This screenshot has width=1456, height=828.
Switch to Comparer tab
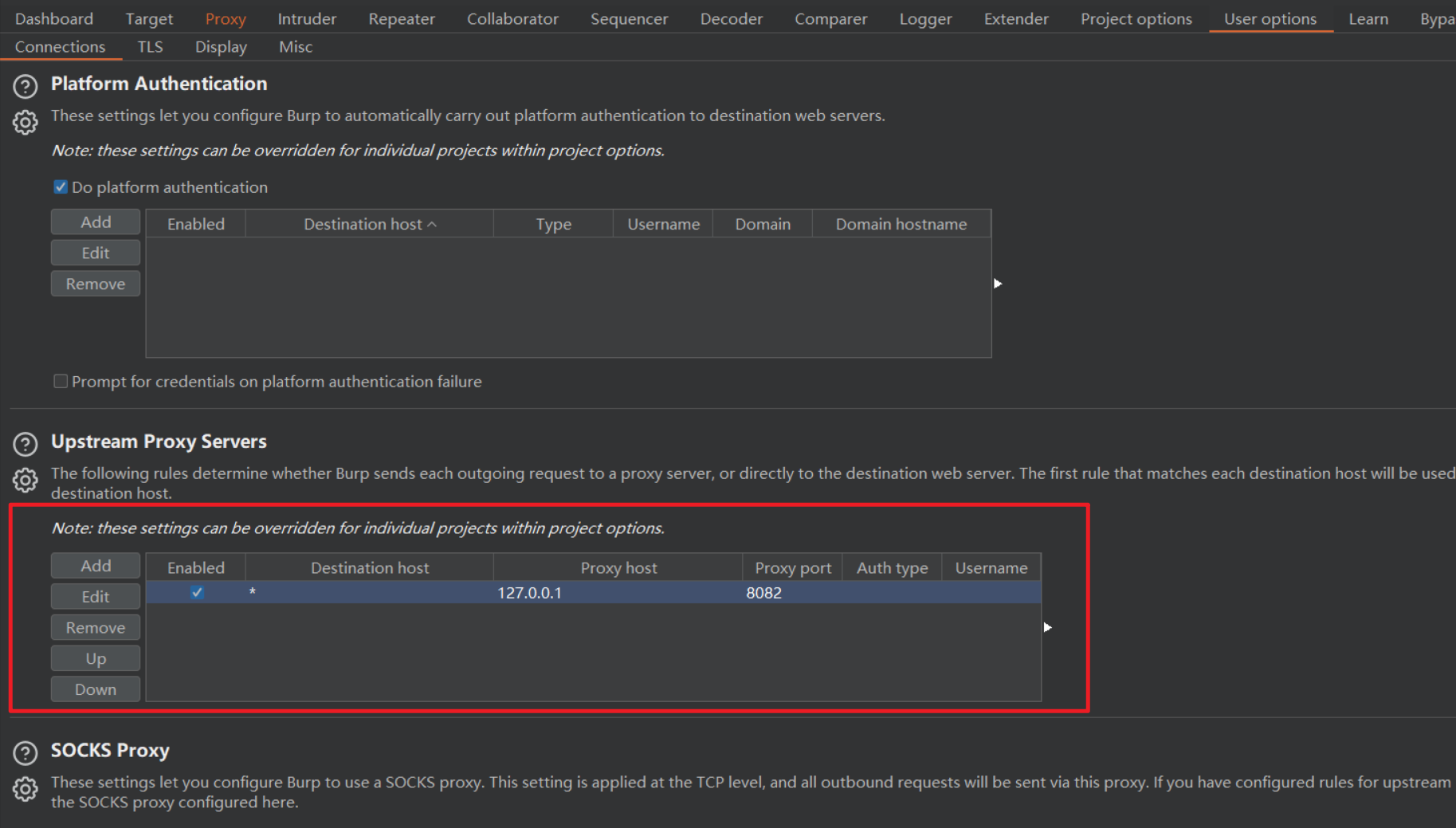[x=830, y=18]
